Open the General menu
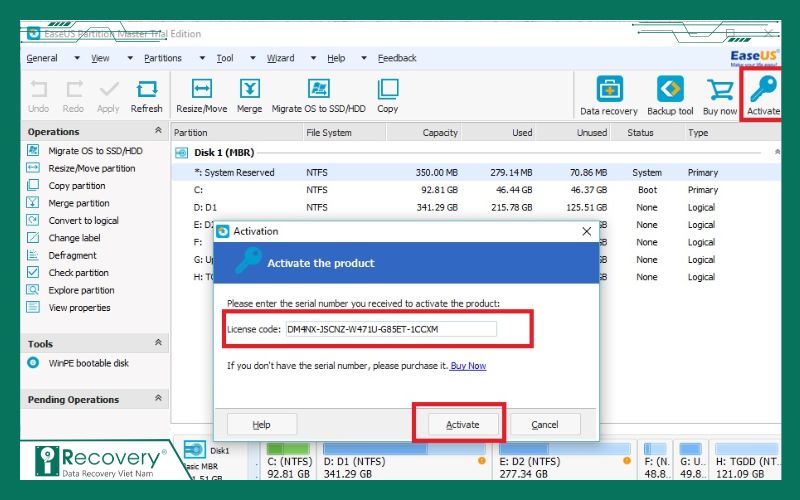Screen dimensions: 800x500 point(42,58)
